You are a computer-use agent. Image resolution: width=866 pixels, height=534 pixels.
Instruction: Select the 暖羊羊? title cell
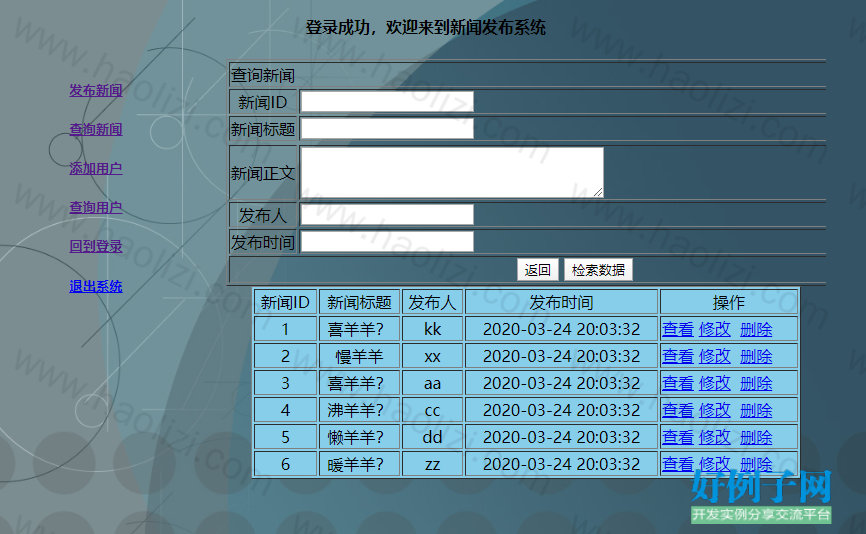click(359, 464)
